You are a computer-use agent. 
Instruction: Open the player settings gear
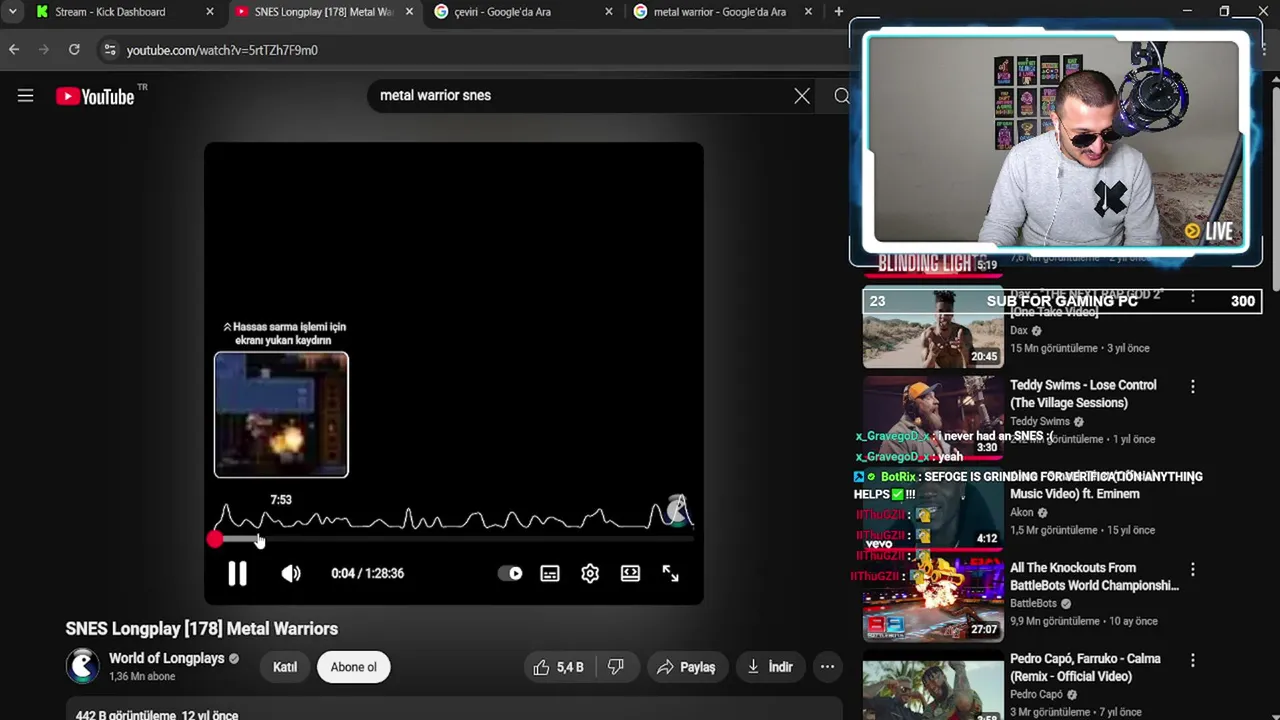pos(590,573)
